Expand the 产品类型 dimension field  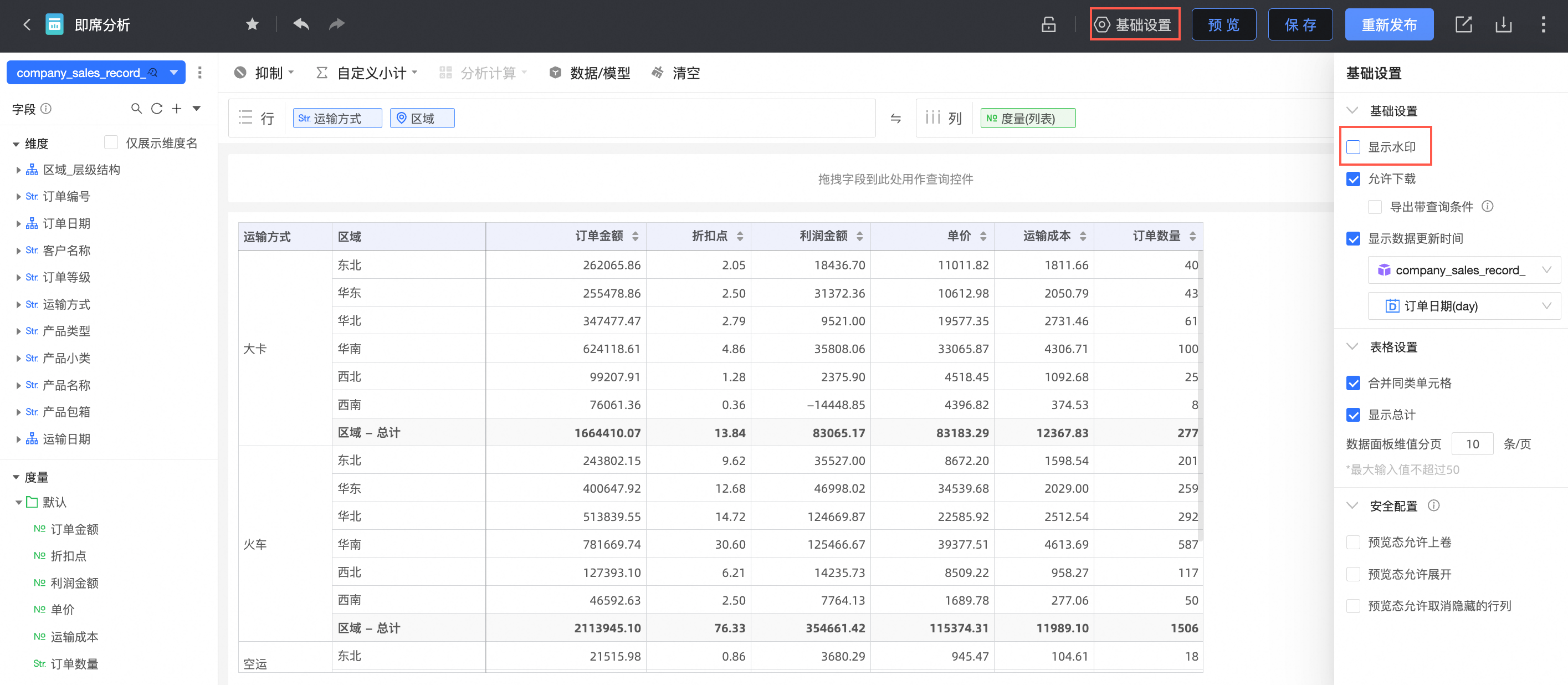18,331
